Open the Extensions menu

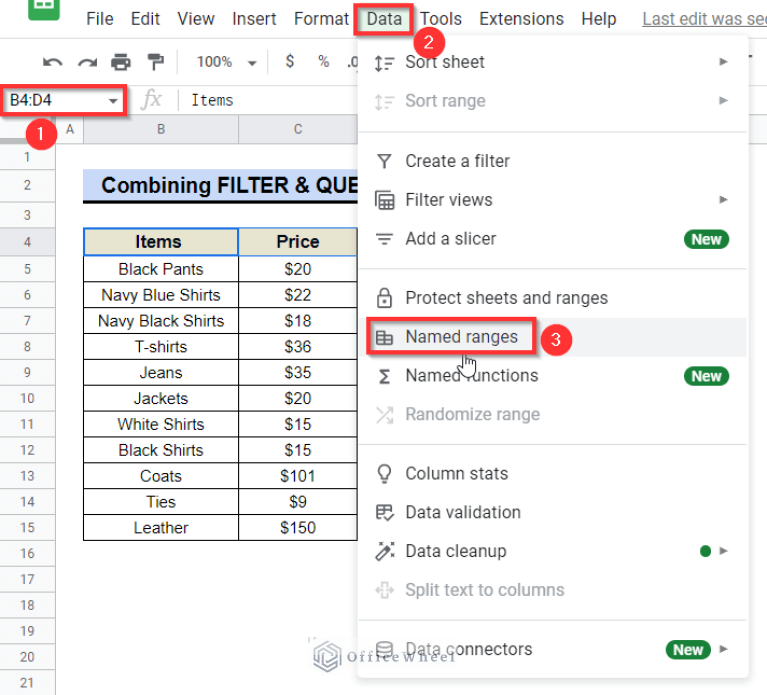click(x=521, y=19)
